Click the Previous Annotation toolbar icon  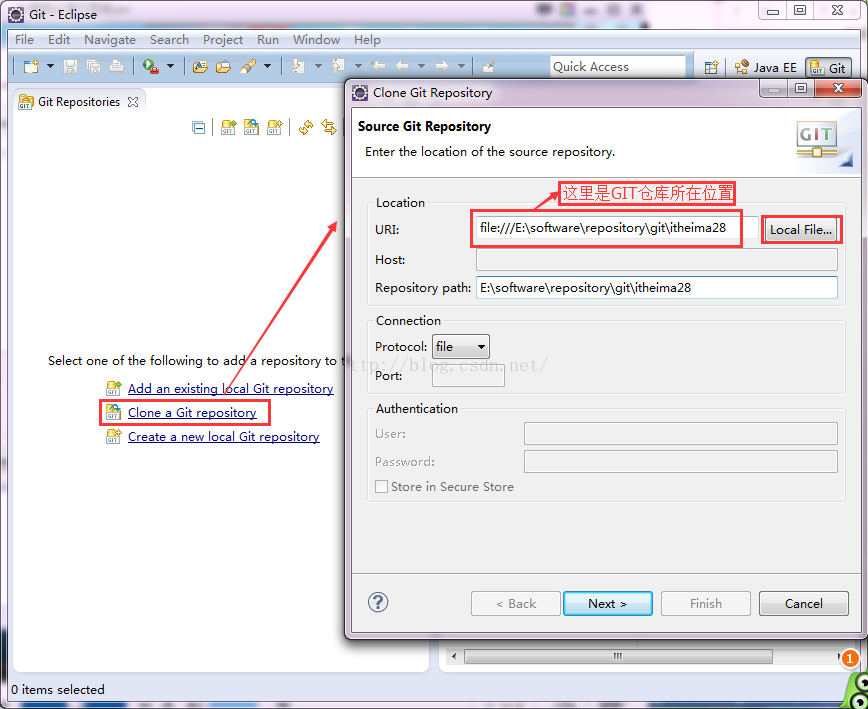point(338,66)
